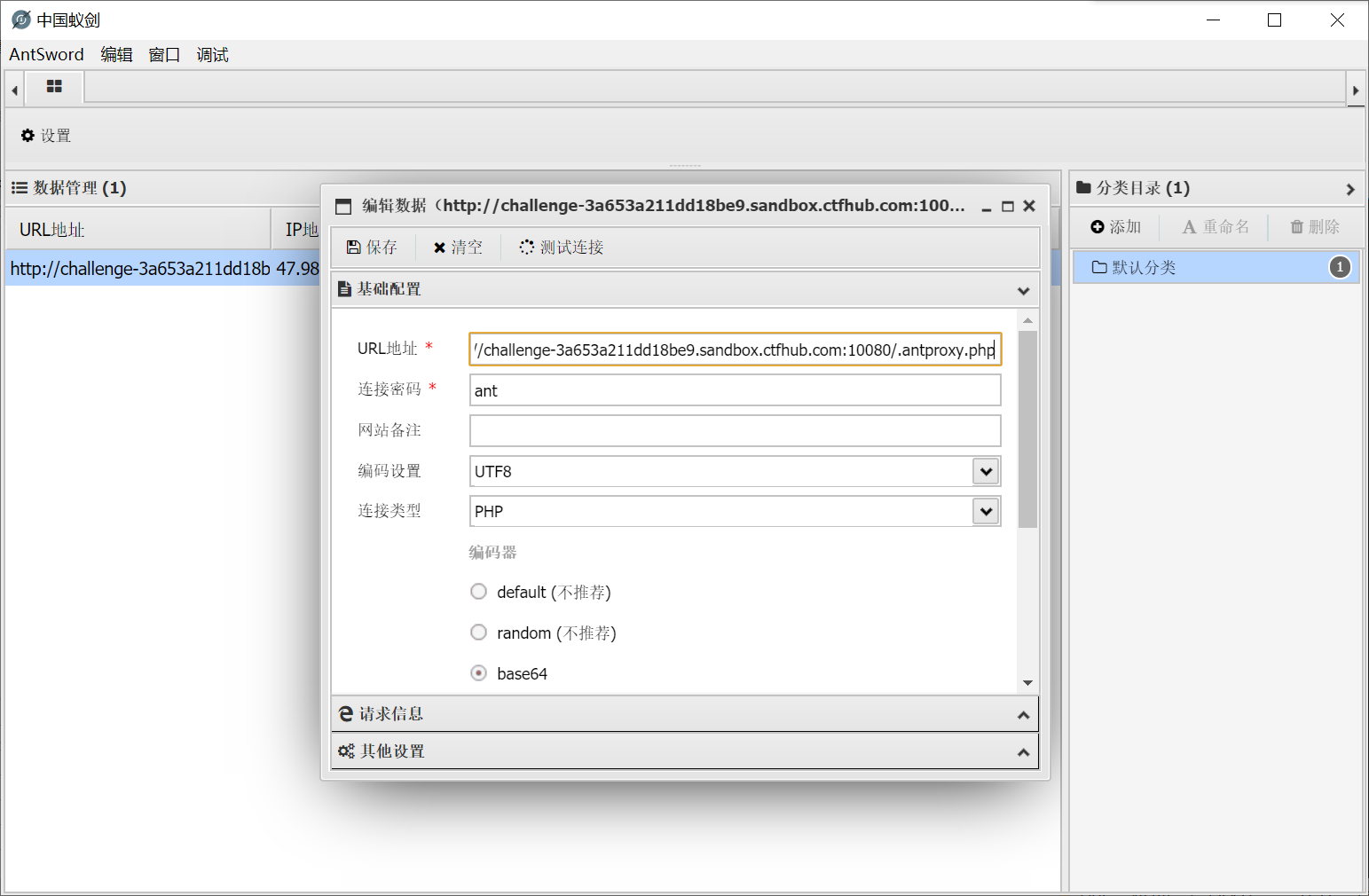This screenshot has height=896, width=1369.
Task: Select the default encoder option
Action: pyautogui.click(x=478, y=591)
